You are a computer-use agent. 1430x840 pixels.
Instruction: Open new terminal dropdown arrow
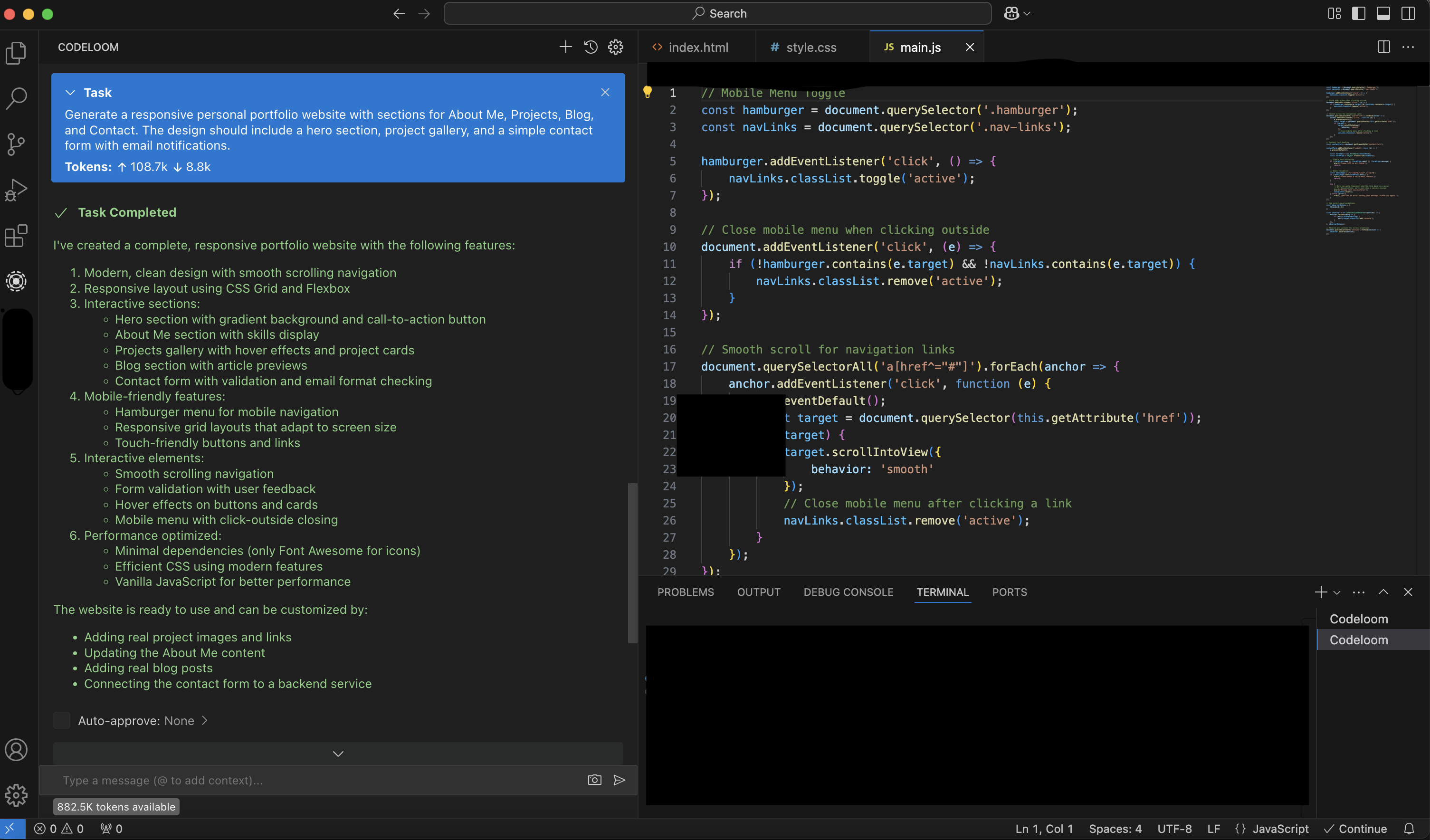coord(1337,592)
